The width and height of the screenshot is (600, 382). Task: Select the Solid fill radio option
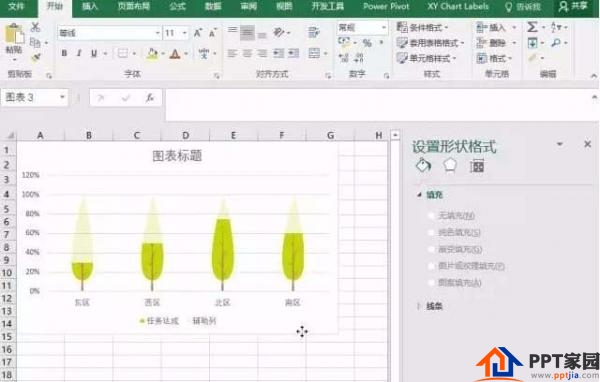click(431, 232)
